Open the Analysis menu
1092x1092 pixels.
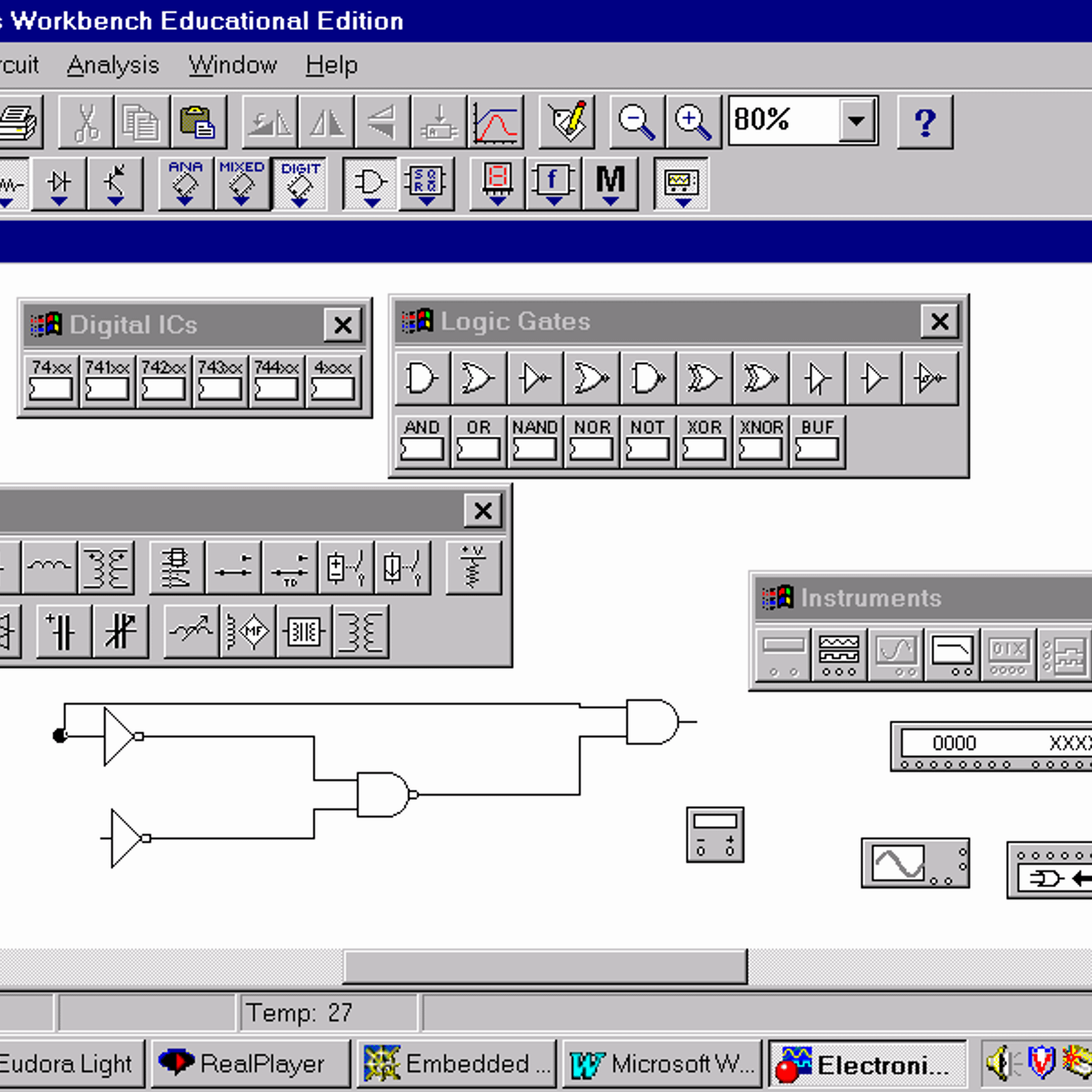pos(113,66)
